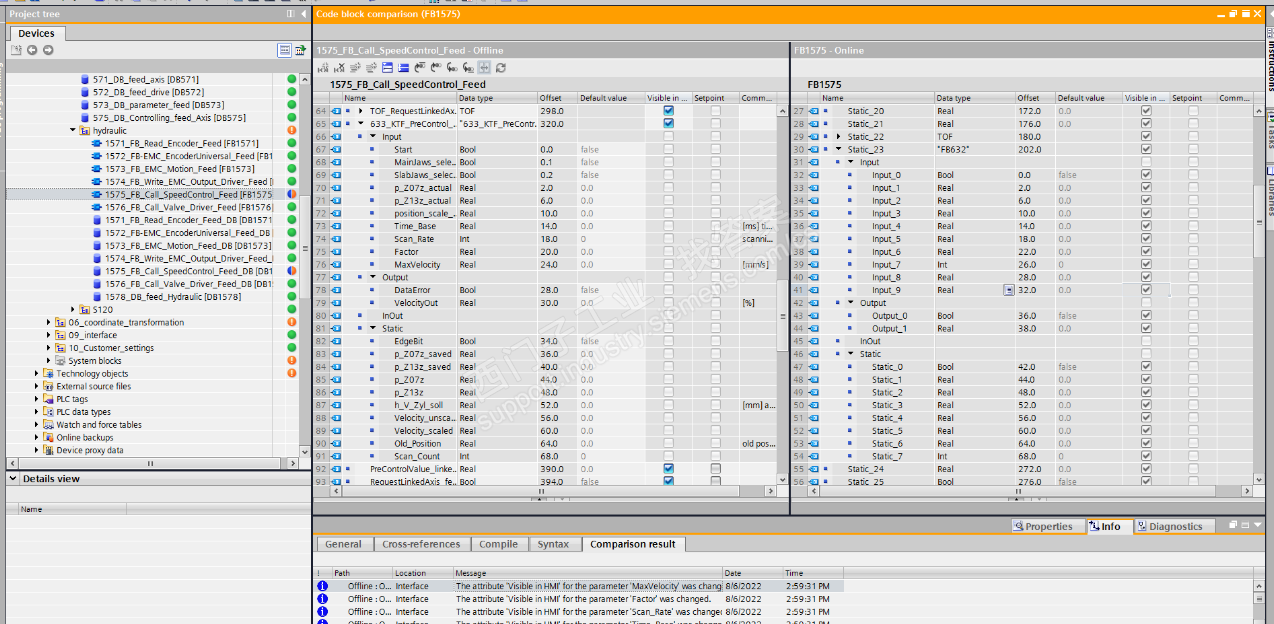The height and width of the screenshot is (624, 1274).
Task: Toggle Setpoint checkbox for TOF_RequestLinkedAx row
Action: click(x=715, y=111)
